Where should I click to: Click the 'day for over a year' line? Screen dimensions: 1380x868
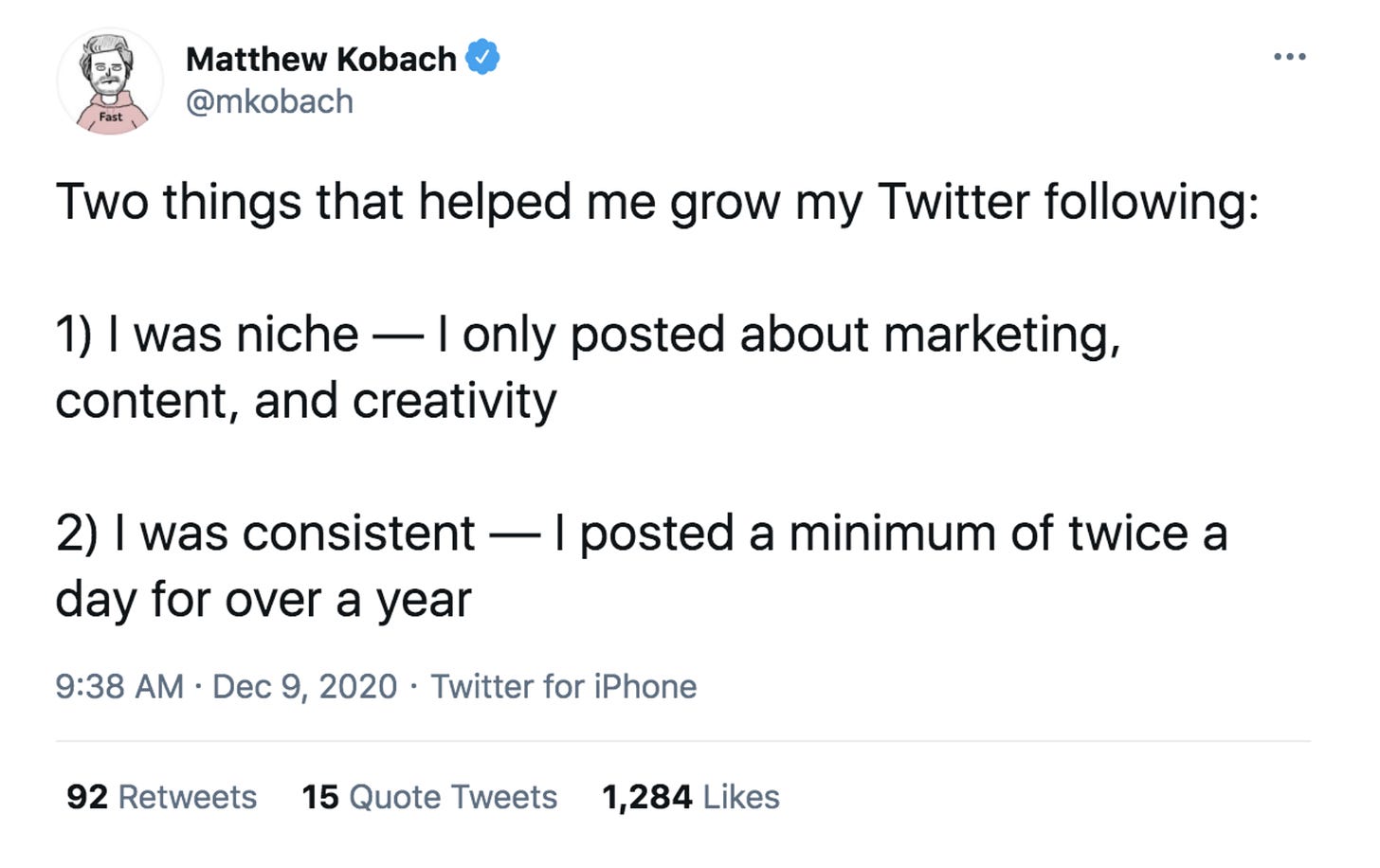263,601
